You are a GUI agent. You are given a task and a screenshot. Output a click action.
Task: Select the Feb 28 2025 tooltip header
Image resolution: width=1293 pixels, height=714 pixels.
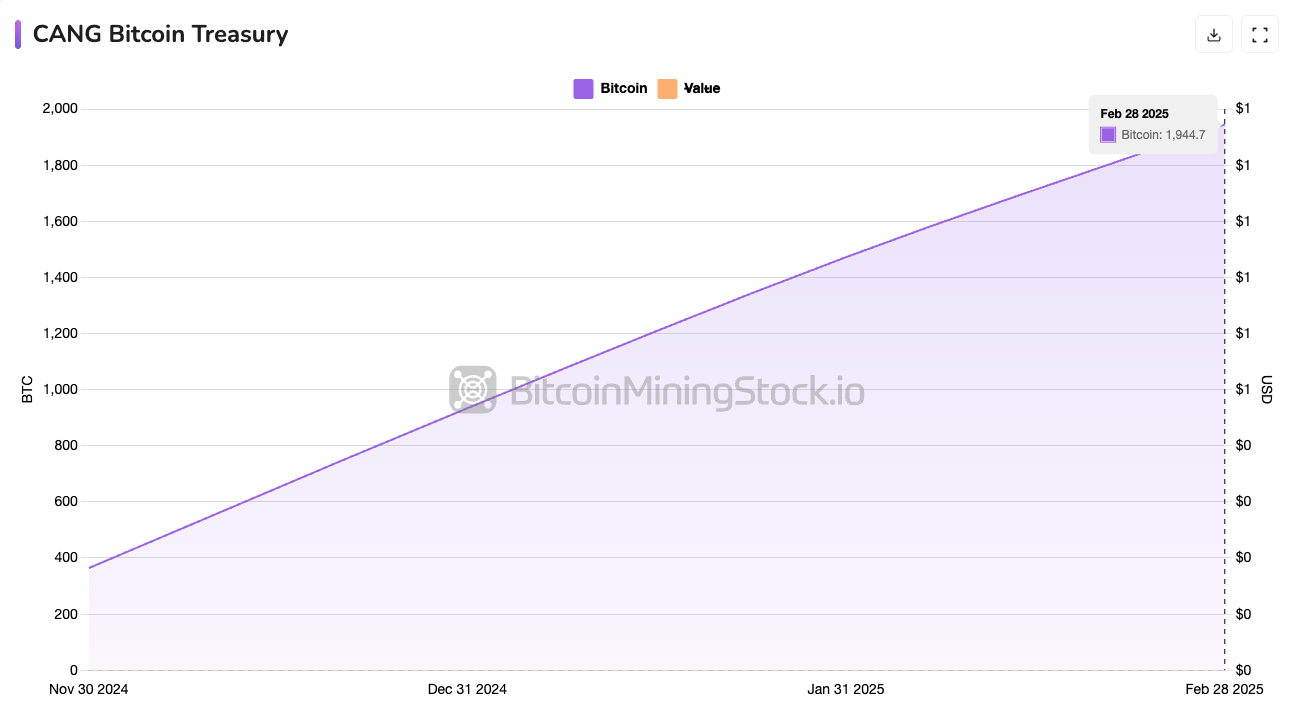coord(1133,113)
